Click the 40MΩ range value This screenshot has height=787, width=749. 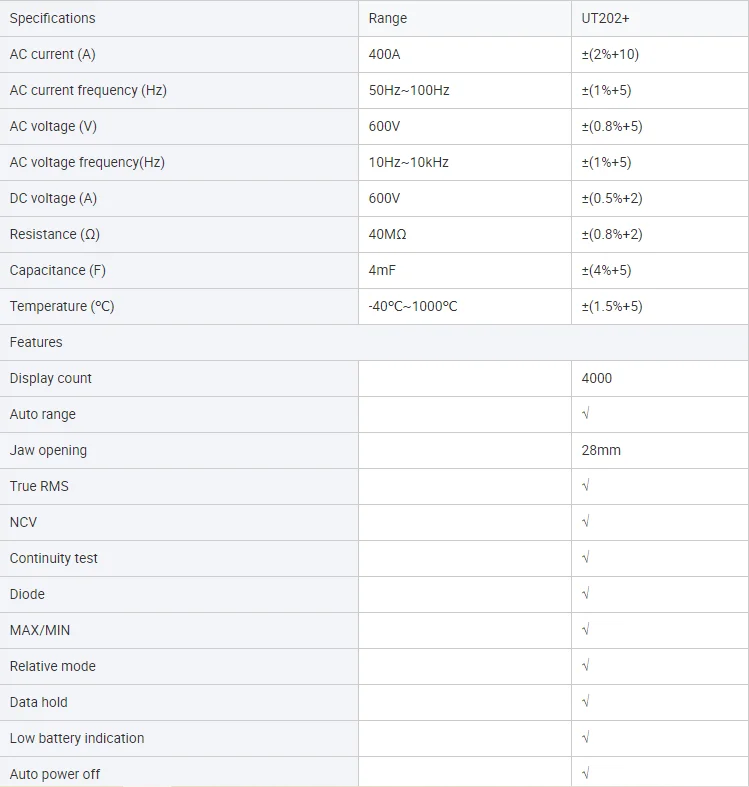[x=388, y=234]
